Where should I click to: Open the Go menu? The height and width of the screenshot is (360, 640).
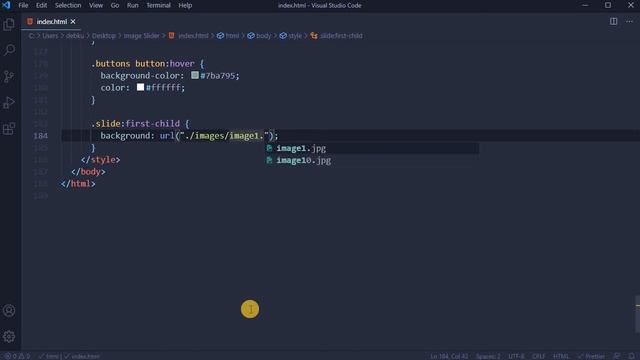tap(115, 5)
